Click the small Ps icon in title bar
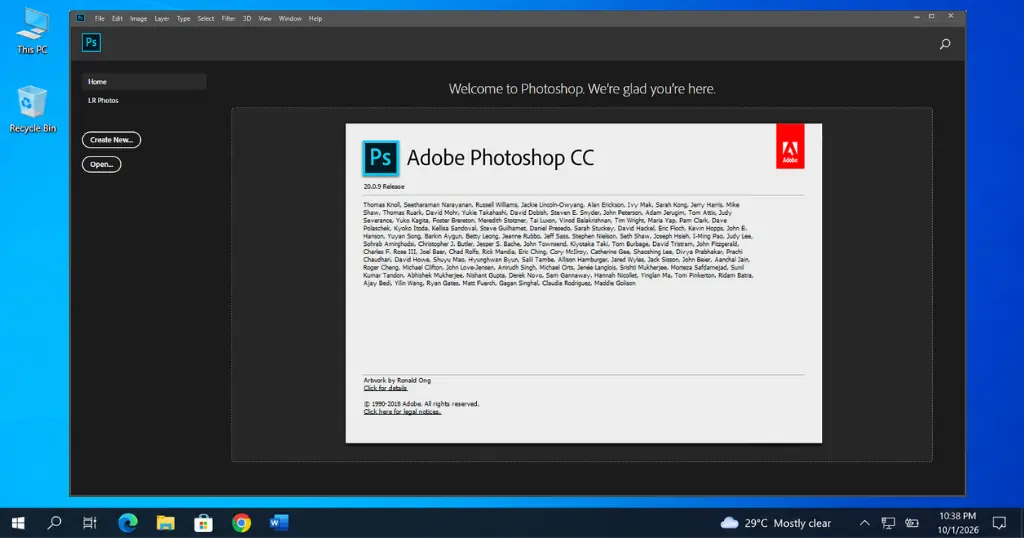 tap(80, 18)
